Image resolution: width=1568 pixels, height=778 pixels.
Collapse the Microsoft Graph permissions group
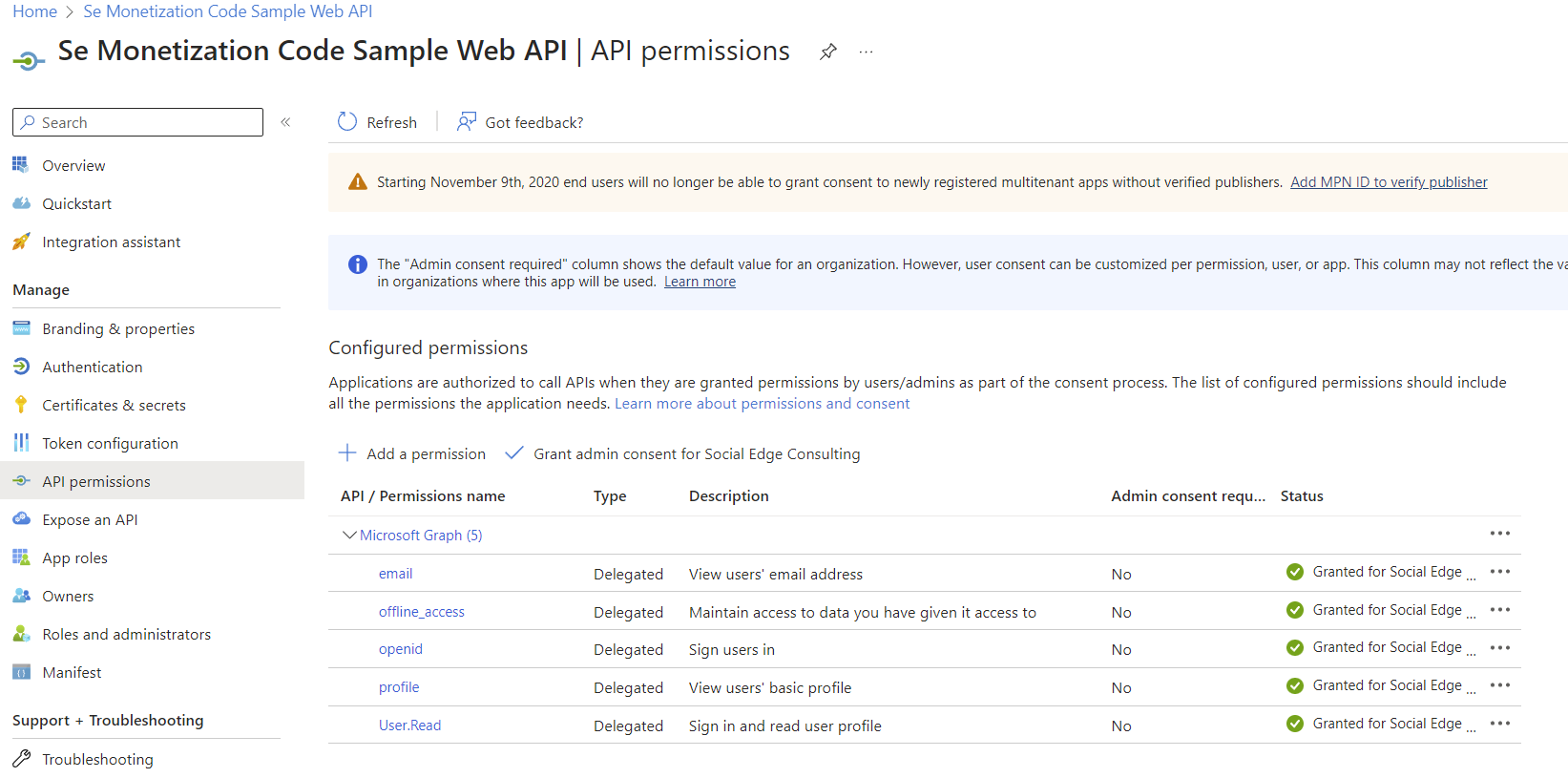[349, 536]
